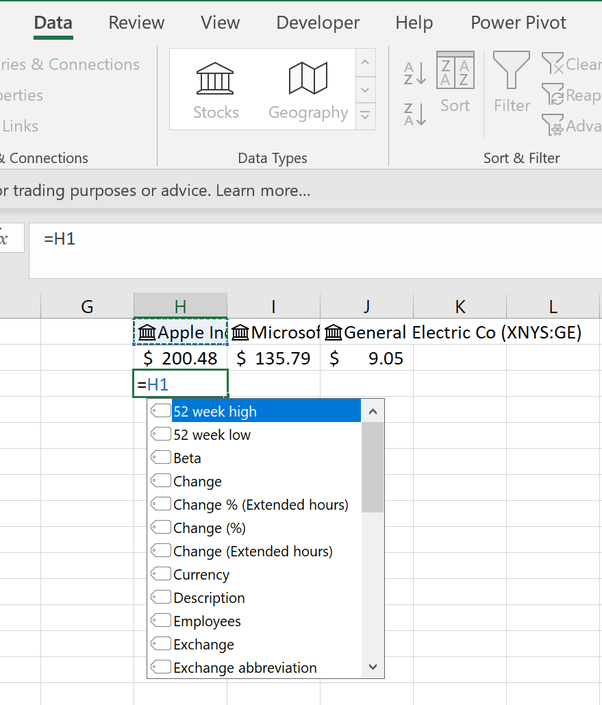The height and width of the screenshot is (705, 602).
Task: Click the Beta field tag icon
Action: click(161, 458)
